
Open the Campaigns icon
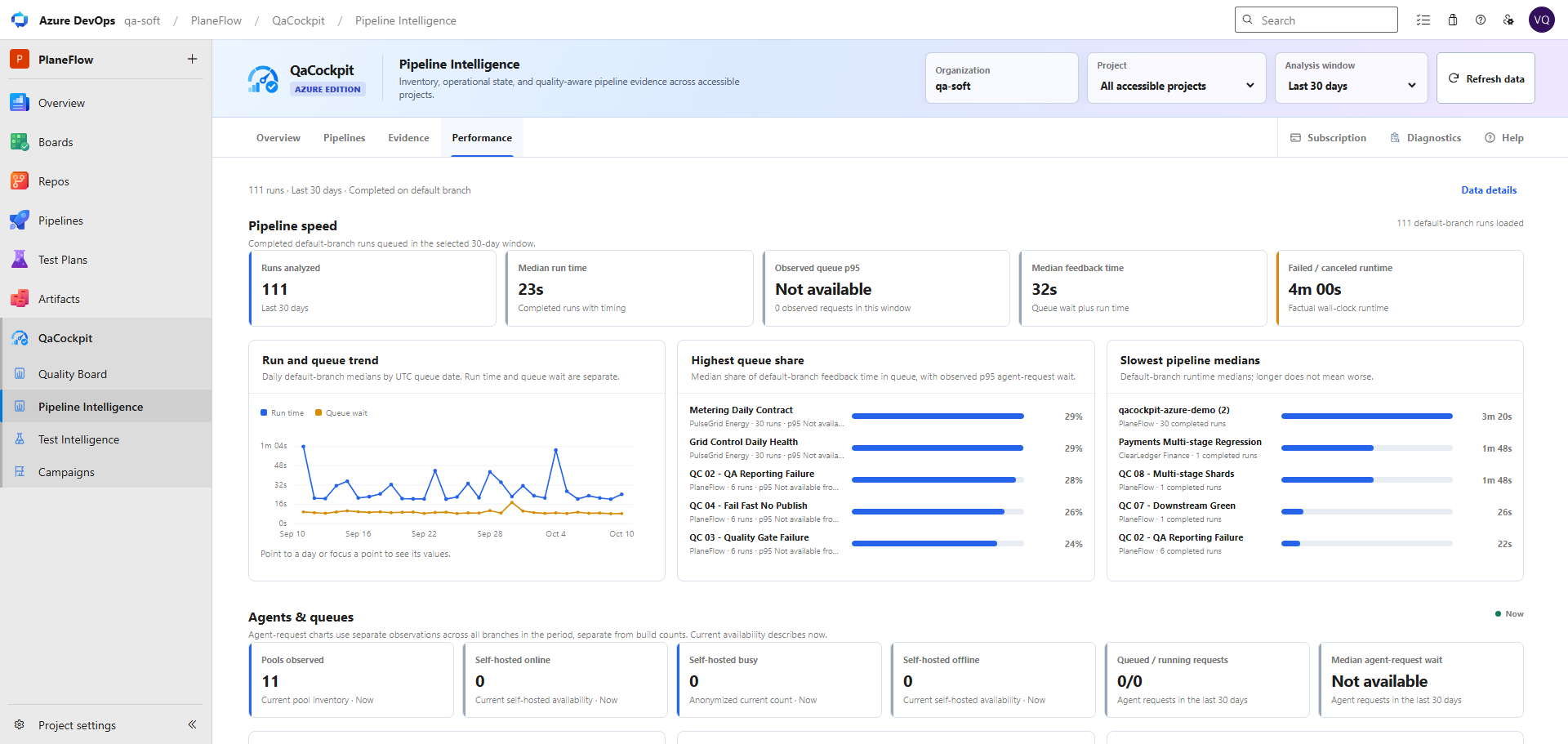20,472
